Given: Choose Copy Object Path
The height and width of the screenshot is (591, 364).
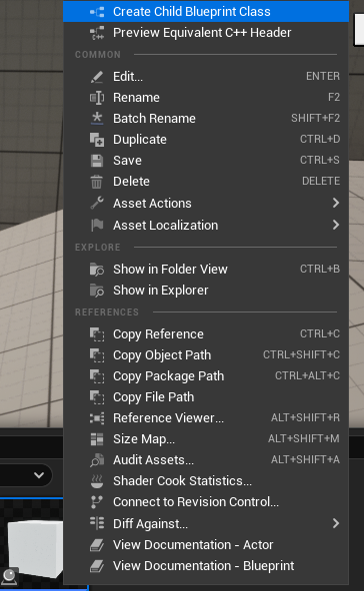Looking at the screenshot, I should click(206, 355).
